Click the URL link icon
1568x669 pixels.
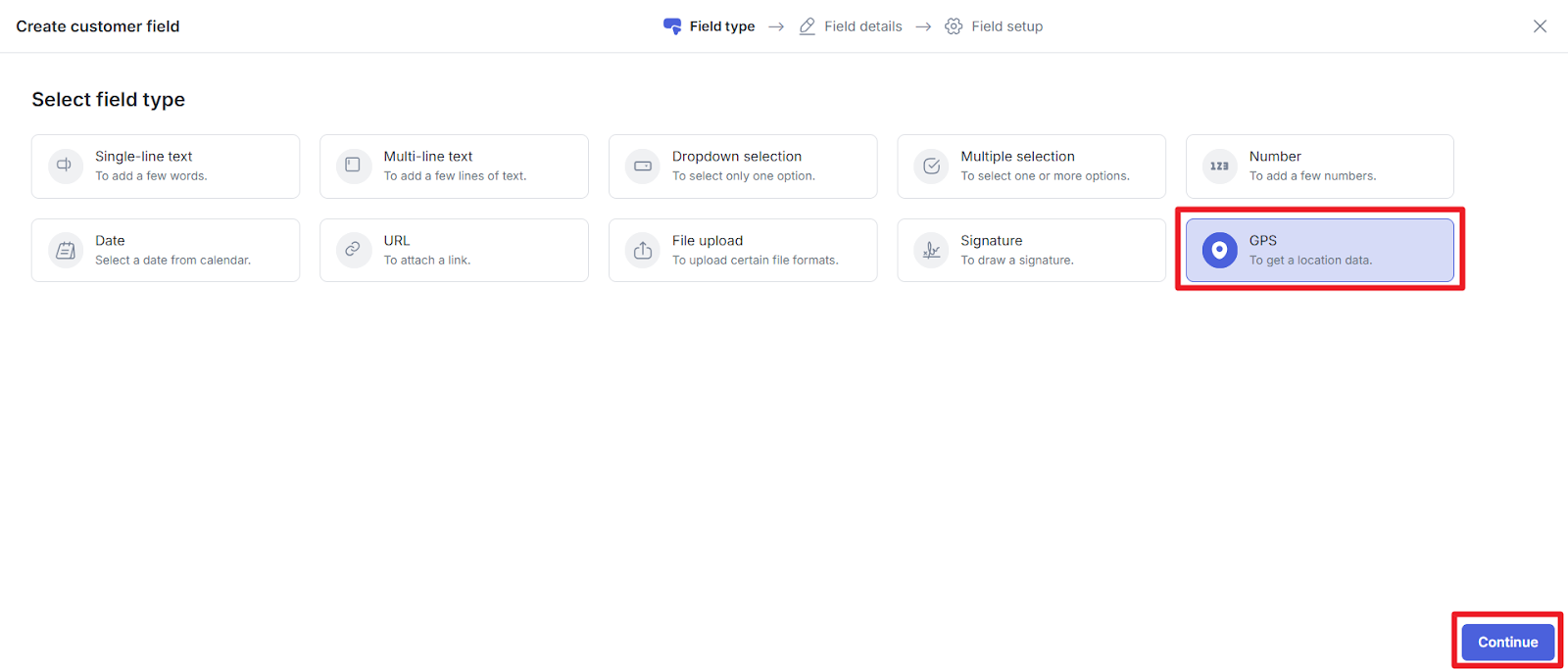coord(353,250)
